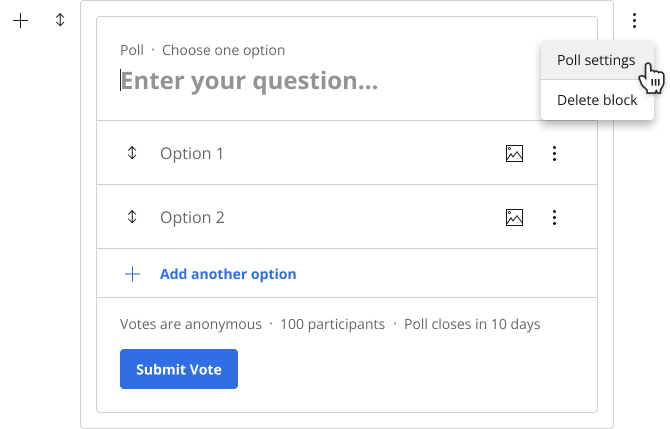Click the Add another option link
This screenshot has height=429, width=670.
click(228, 274)
